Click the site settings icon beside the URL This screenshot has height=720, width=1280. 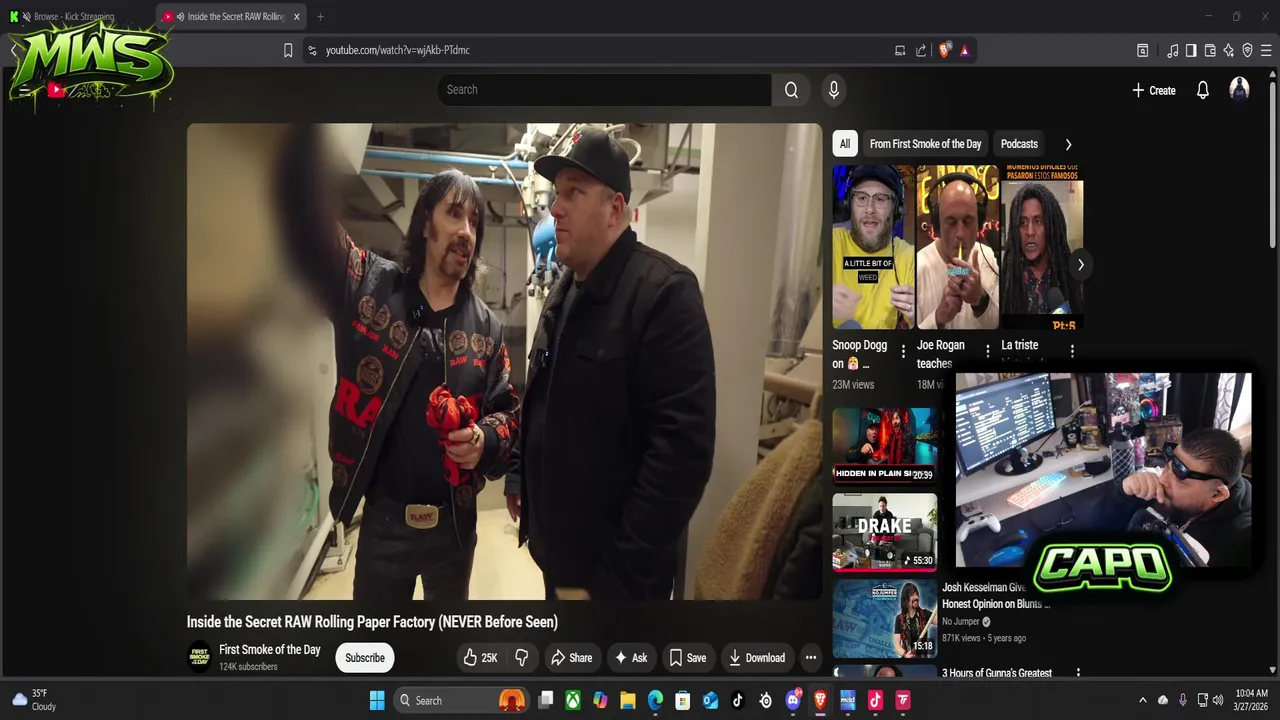click(x=312, y=50)
